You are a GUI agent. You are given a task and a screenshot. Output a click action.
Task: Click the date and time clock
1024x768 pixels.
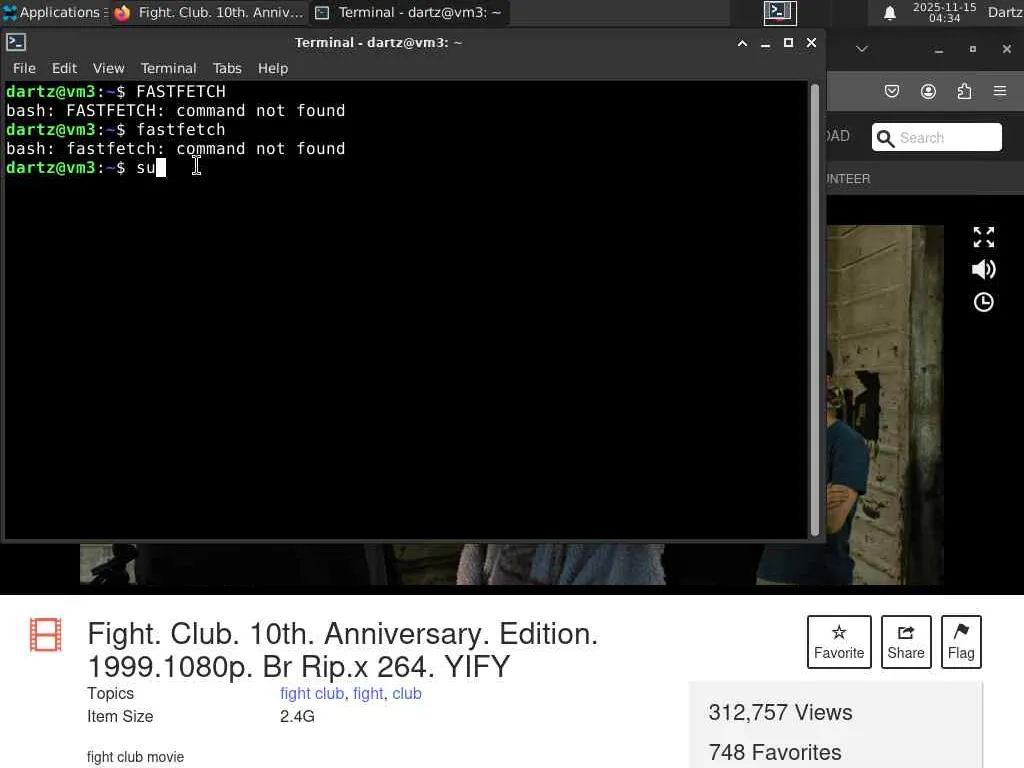coord(944,12)
